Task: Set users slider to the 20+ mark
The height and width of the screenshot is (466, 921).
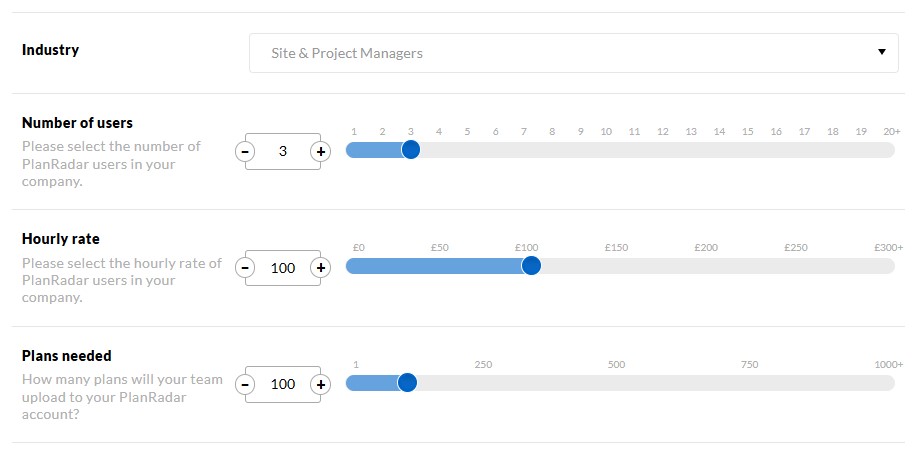Action: point(890,150)
